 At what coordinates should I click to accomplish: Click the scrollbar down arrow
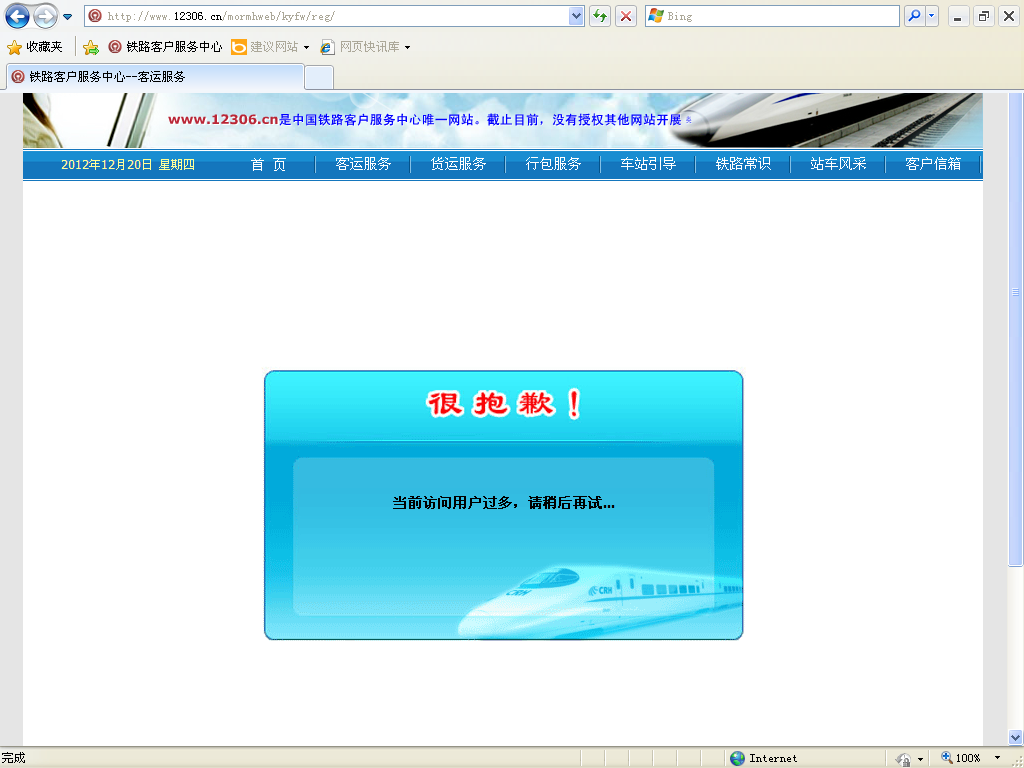pyautogui.click(x=1016, y=738)
